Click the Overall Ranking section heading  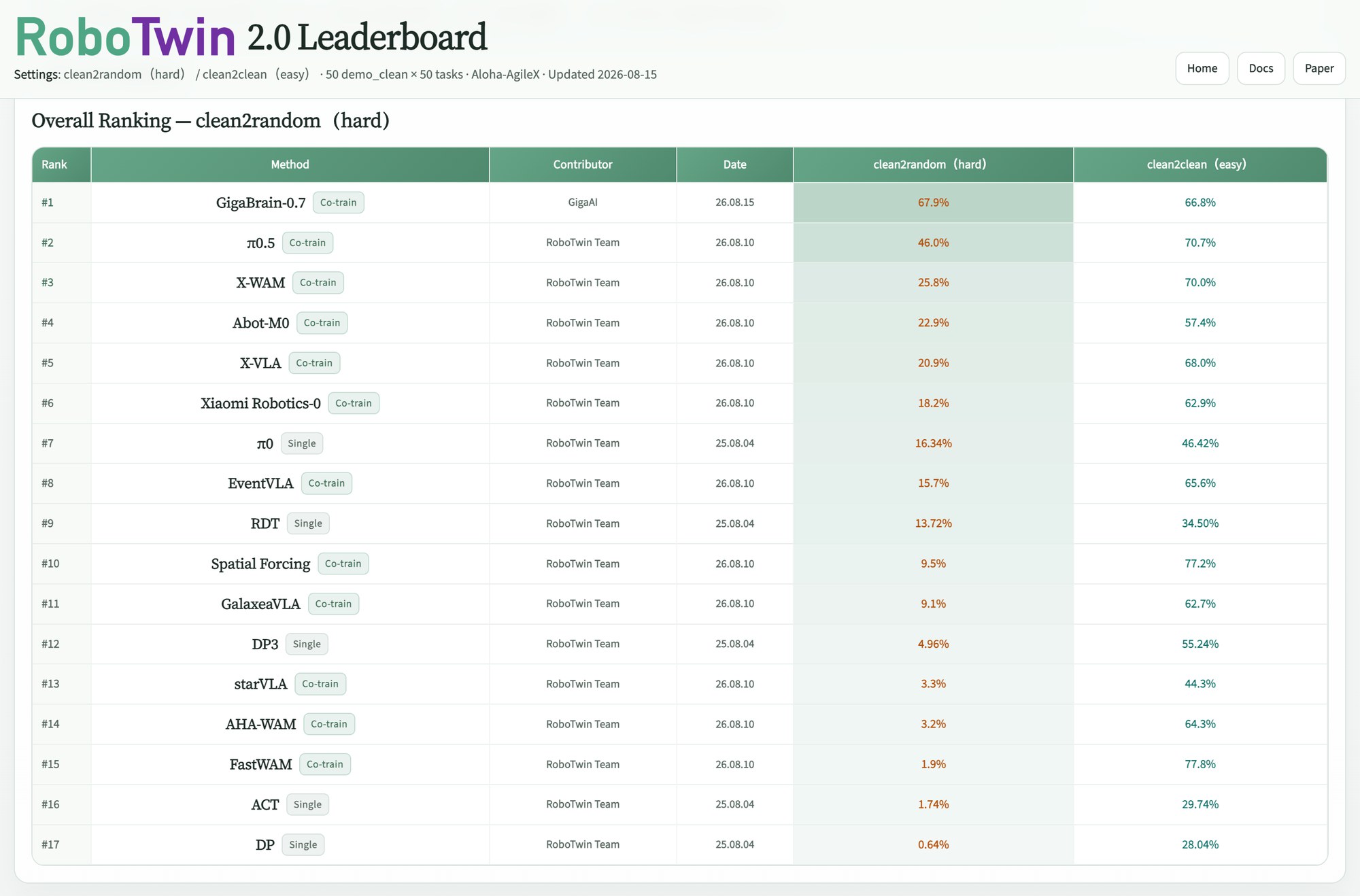click(x=210, y=120)
